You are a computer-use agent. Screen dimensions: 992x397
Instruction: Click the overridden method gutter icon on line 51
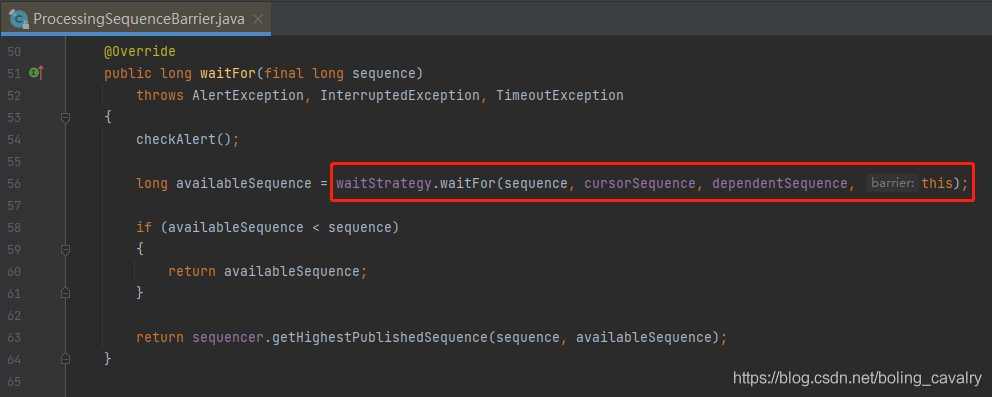tap(36, 73)
